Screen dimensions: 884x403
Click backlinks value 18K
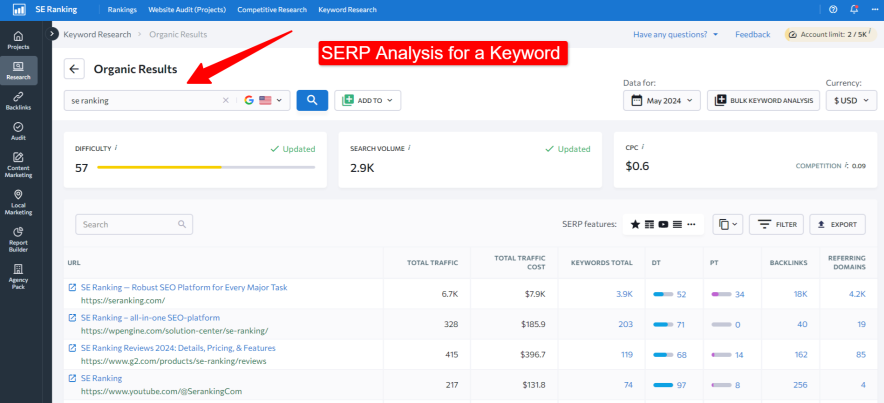[x=801, y=294]
